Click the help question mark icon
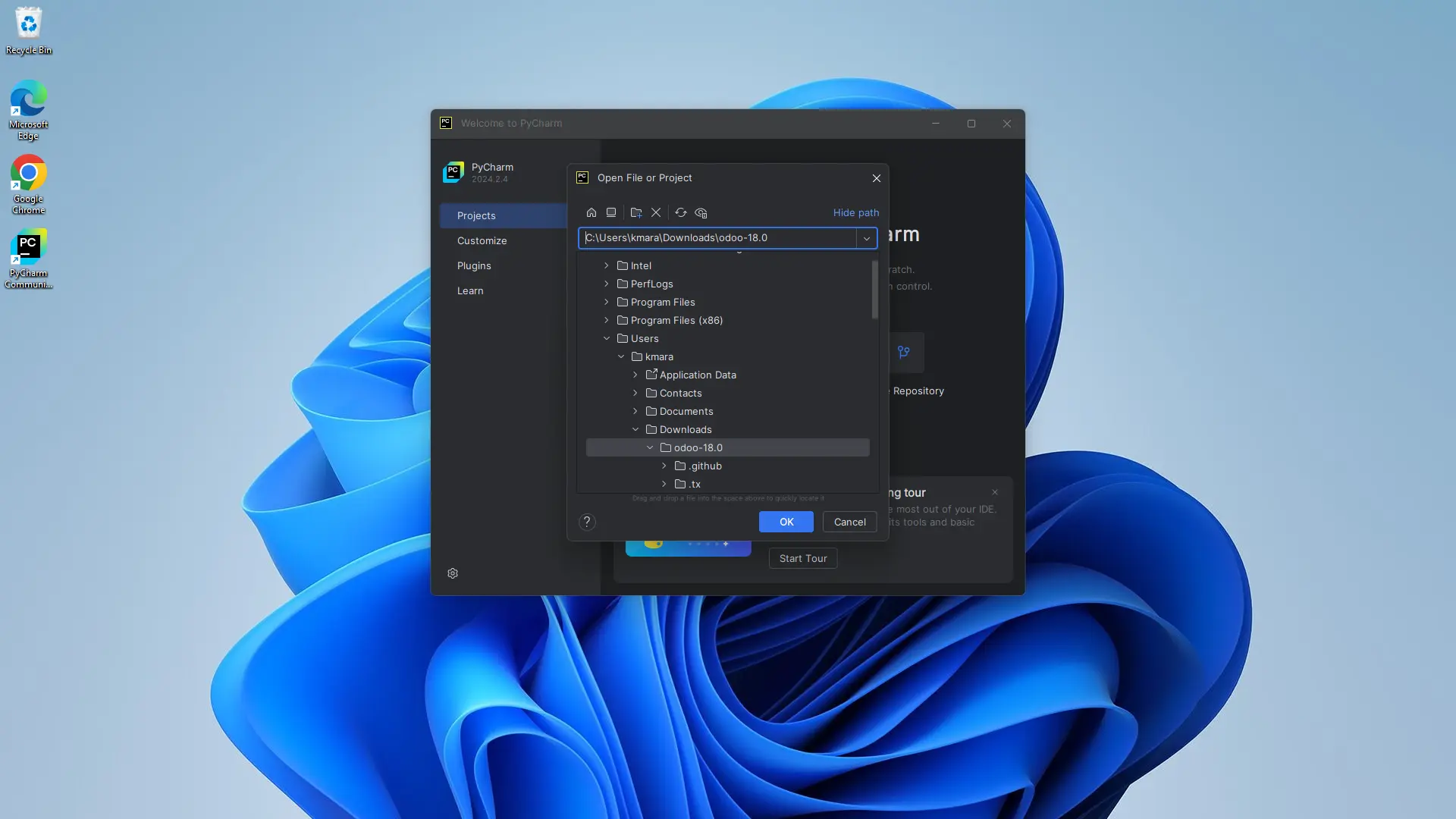 click(x=588, y=521)
